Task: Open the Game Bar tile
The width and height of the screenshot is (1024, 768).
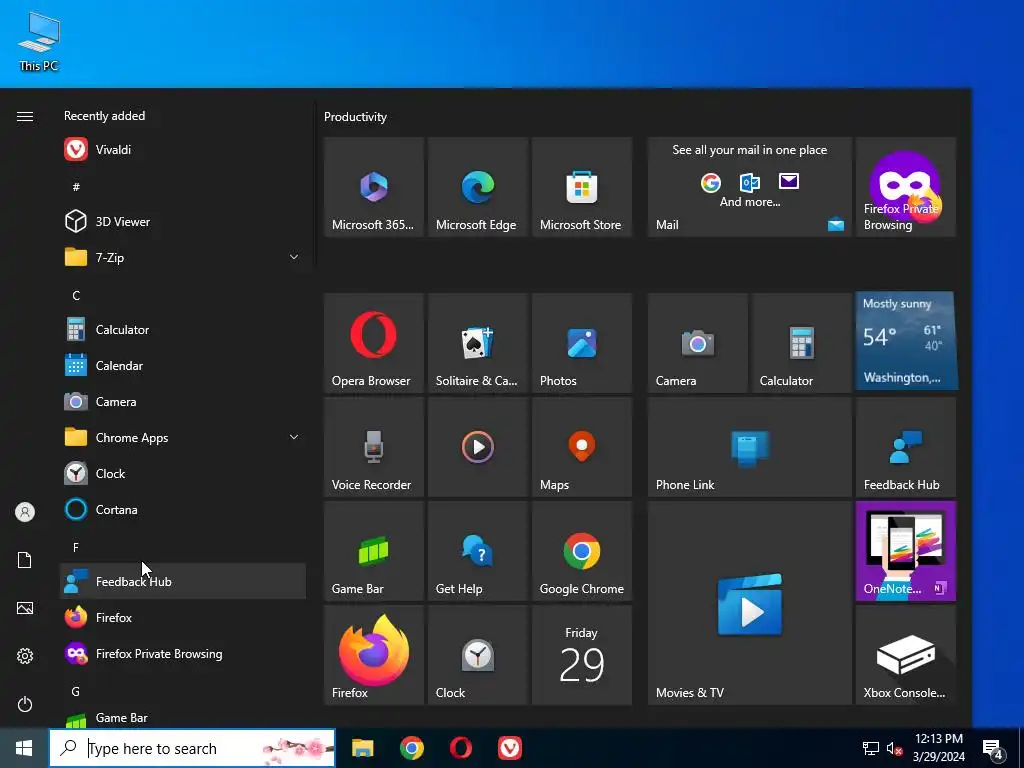Action: (374, 551)
